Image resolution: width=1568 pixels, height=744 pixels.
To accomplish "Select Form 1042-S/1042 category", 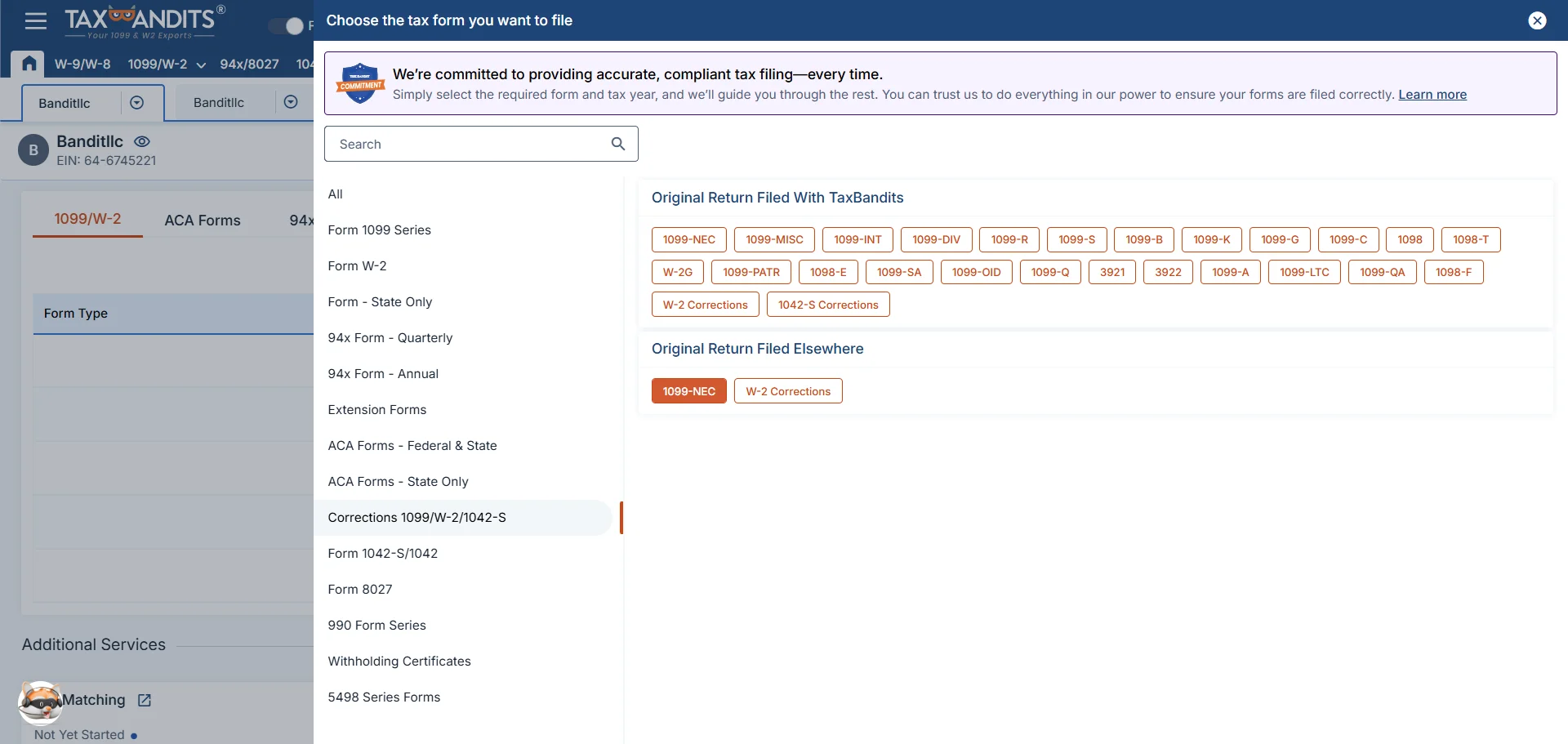I will (x=463, y=553).
